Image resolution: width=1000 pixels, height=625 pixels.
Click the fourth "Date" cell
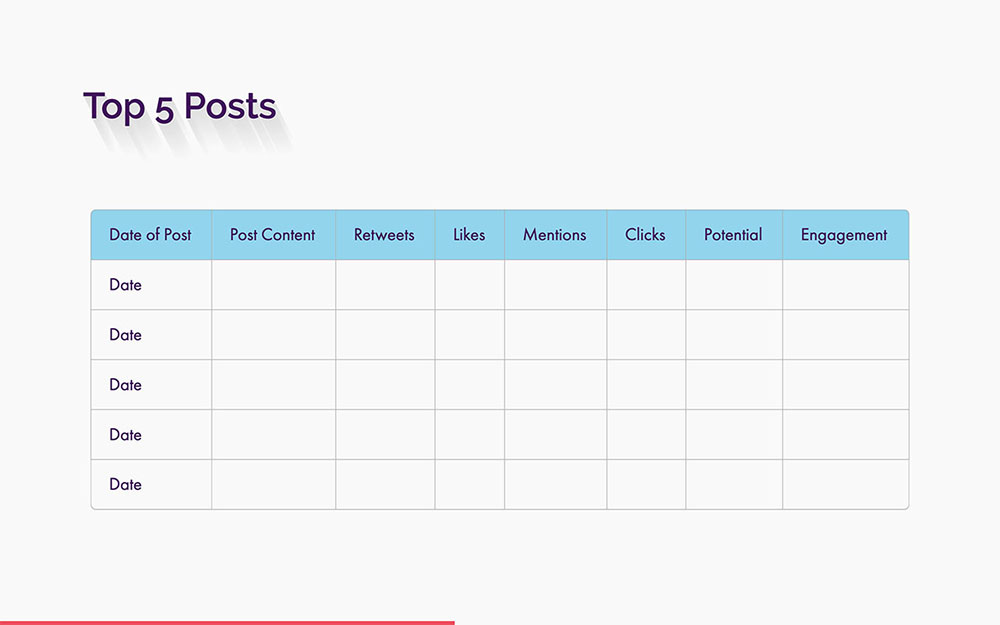tap(125, 434)
